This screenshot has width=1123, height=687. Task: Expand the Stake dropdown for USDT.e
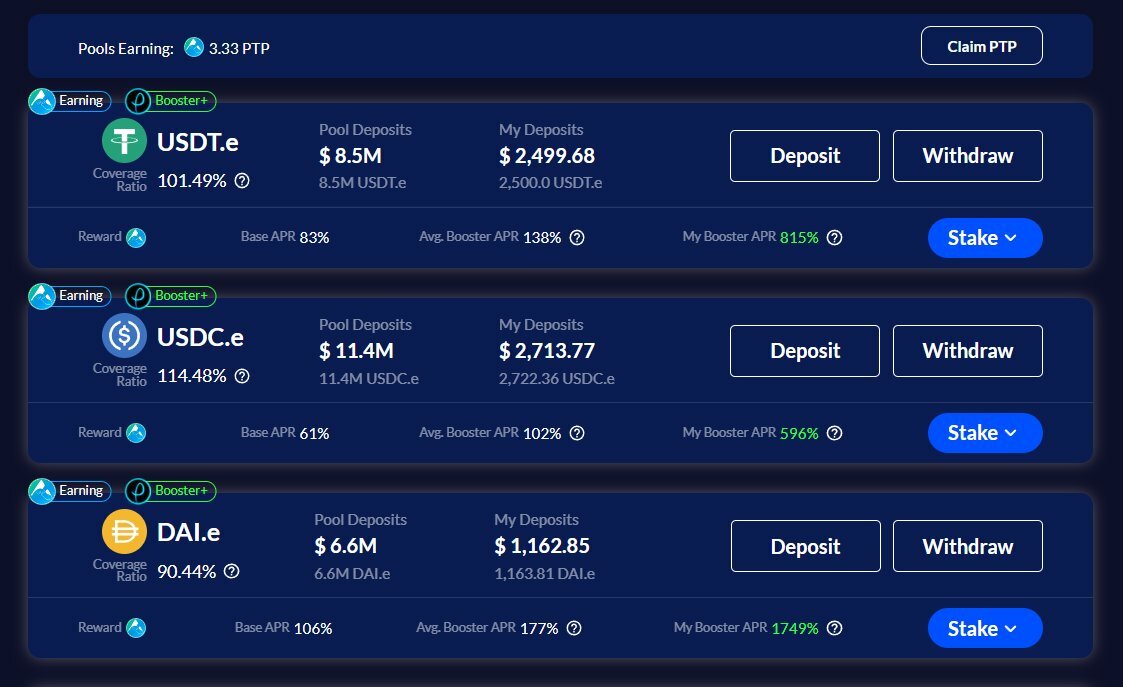click(x=985, y=238)
